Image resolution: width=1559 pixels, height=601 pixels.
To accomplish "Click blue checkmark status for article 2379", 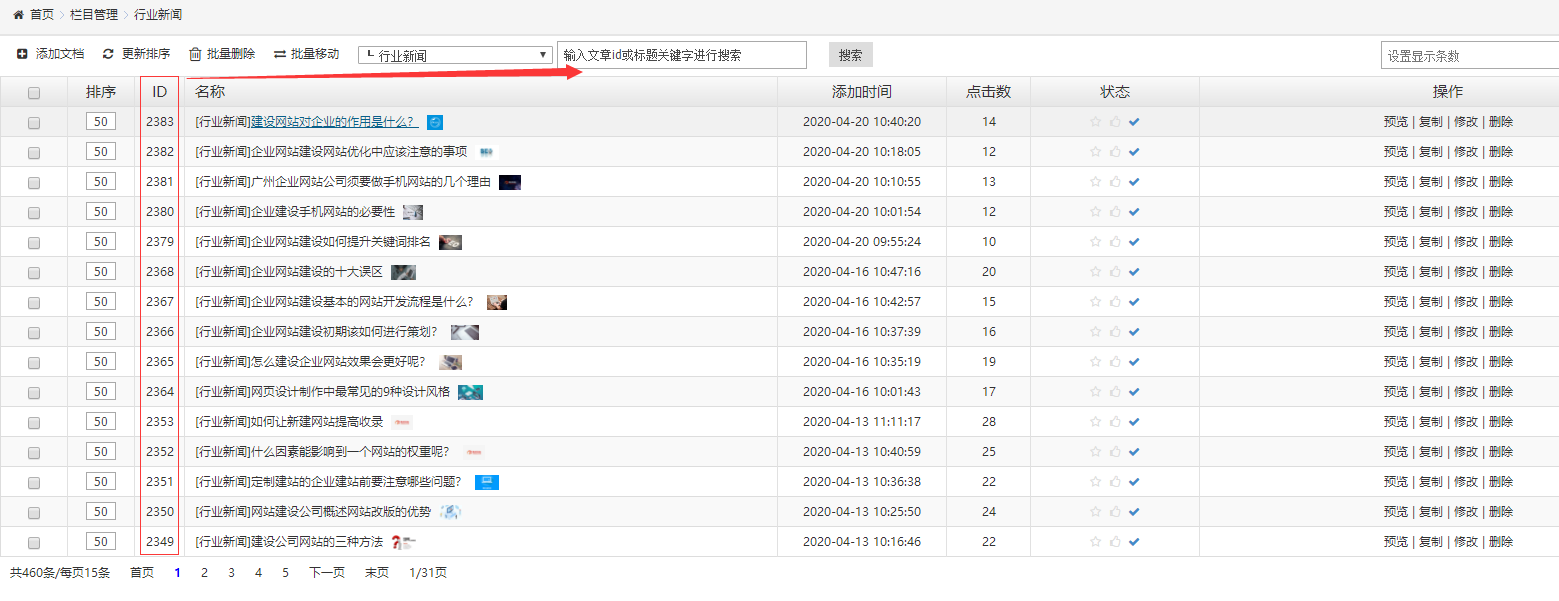I will [1134, 242].
